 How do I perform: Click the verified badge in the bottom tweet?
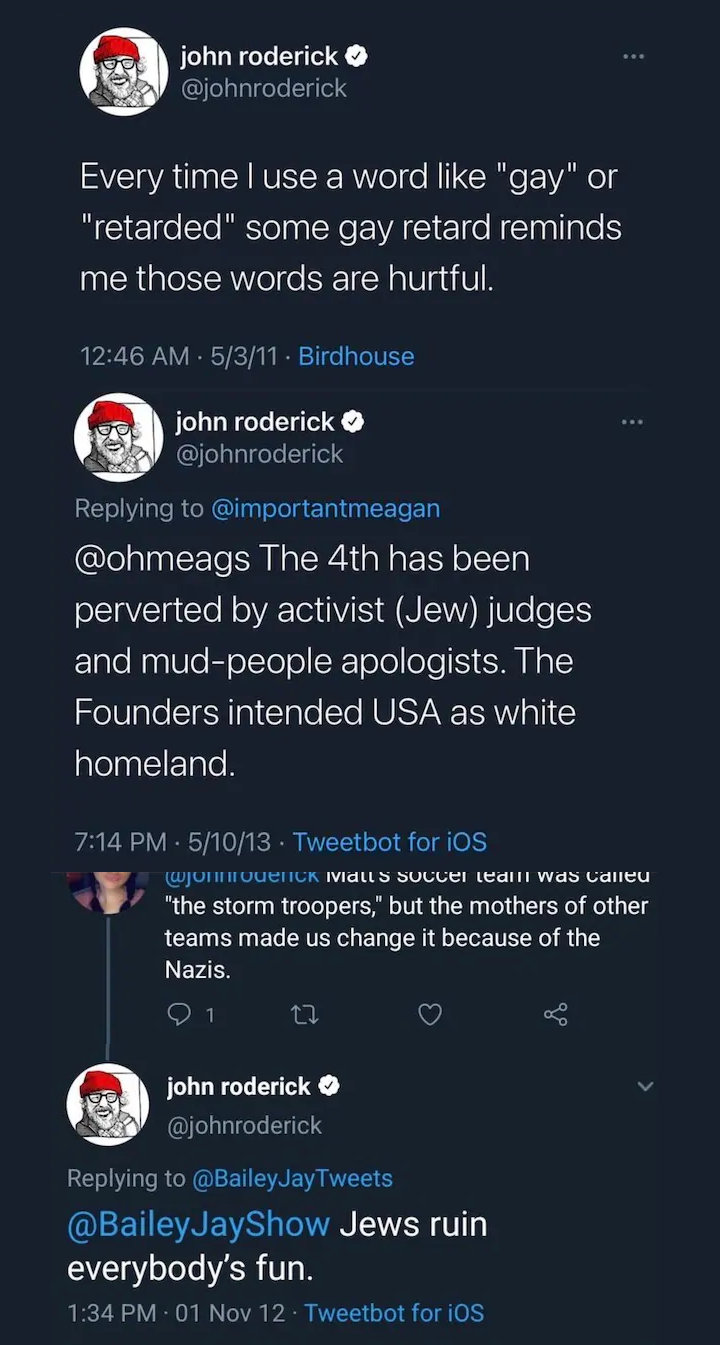[330, 1087]
